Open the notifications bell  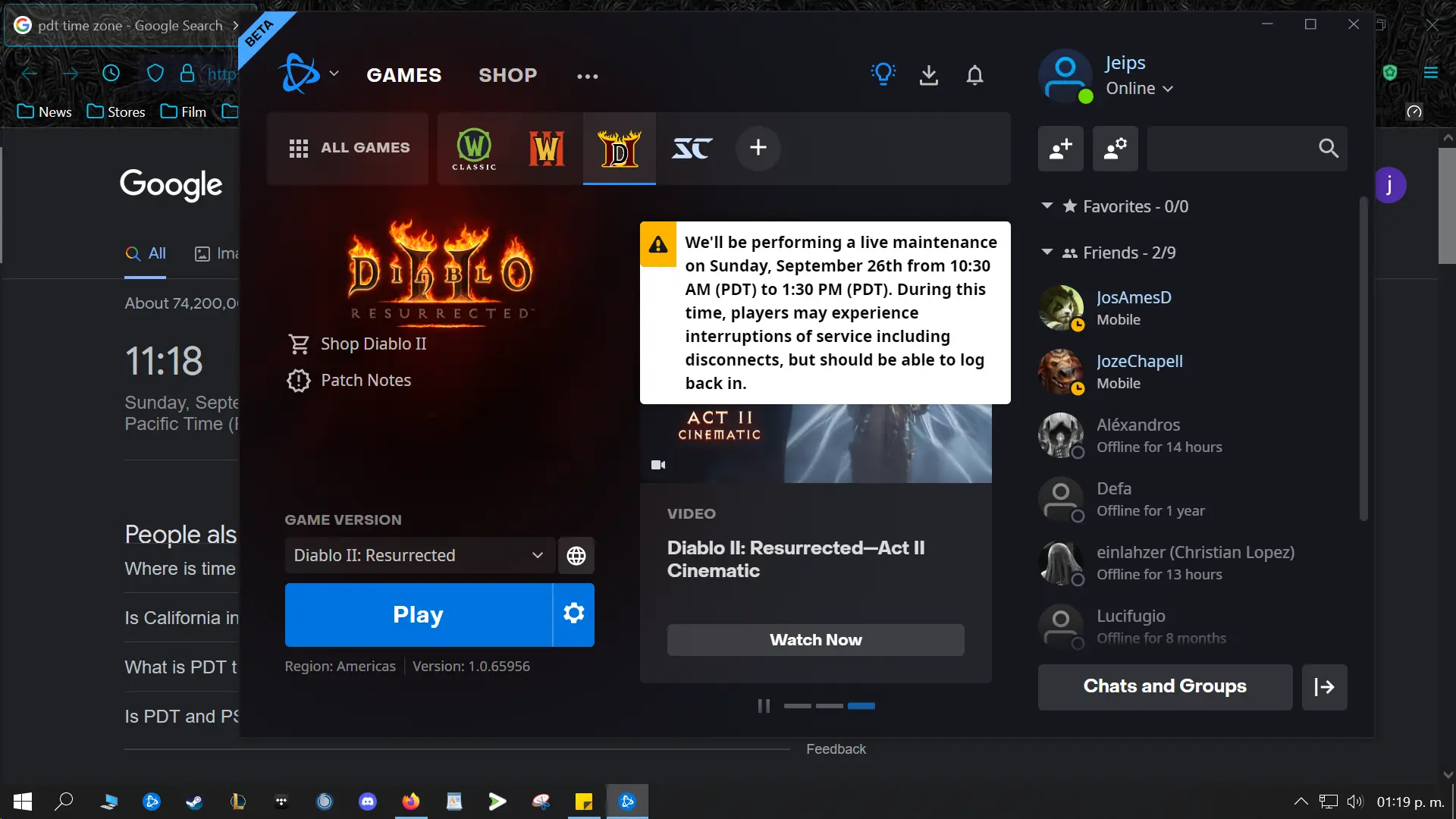coord(974,75)
